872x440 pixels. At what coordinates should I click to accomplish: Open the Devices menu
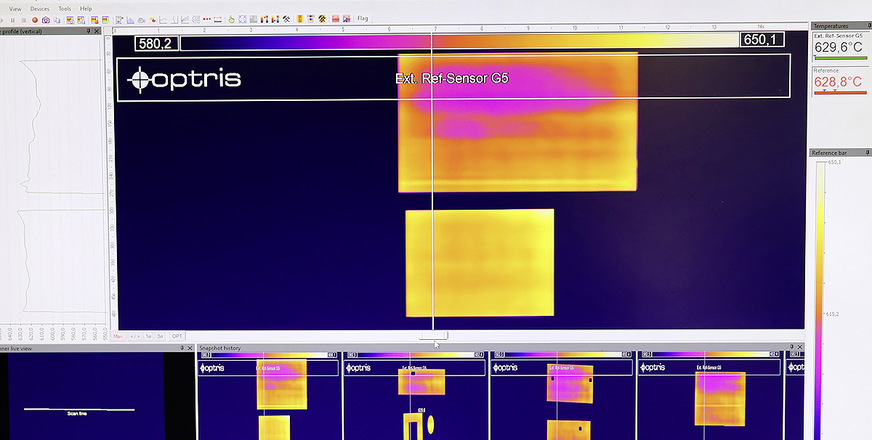point(39,8)
